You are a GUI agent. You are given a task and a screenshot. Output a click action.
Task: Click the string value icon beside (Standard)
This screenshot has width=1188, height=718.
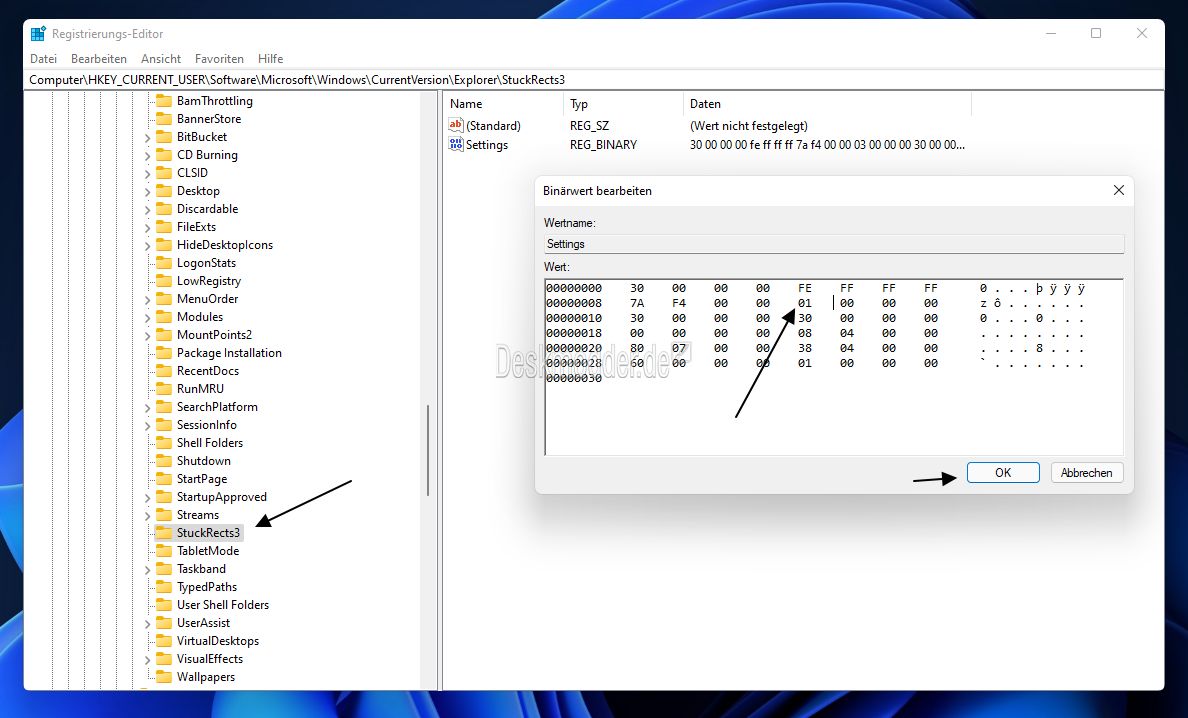point(455,125)
